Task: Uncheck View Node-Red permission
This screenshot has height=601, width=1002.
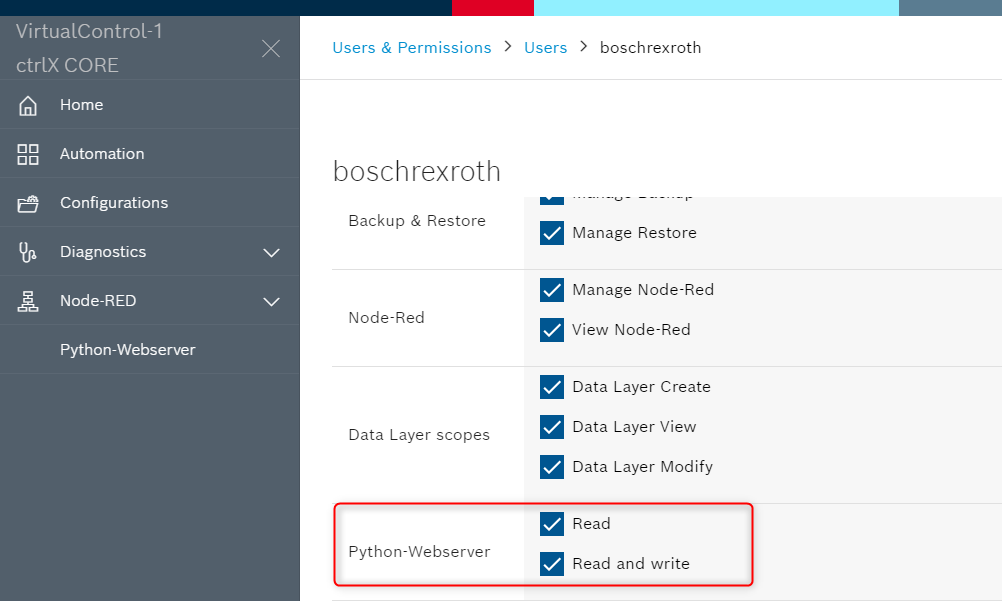Action: pyautogui.click(x=552, y=329)
